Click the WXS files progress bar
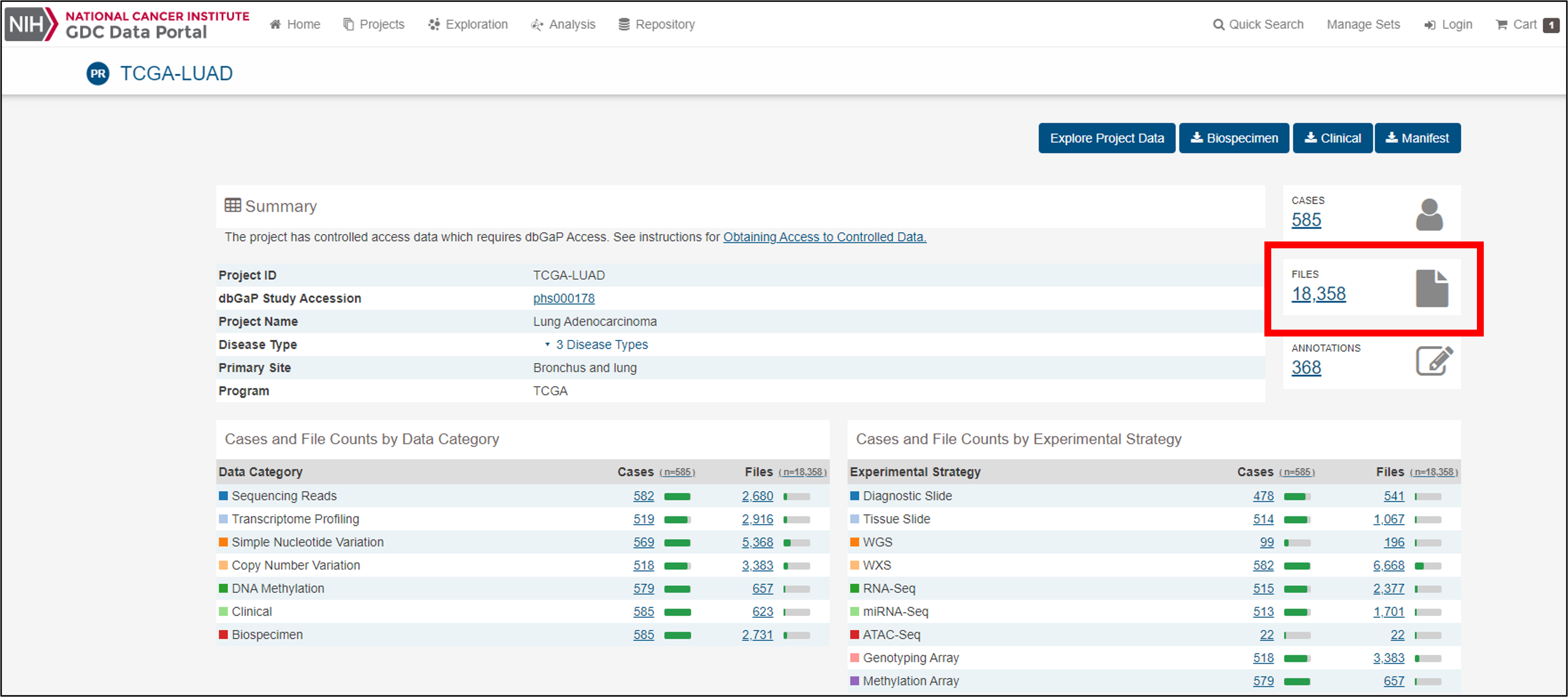 tap(1428, 566)
